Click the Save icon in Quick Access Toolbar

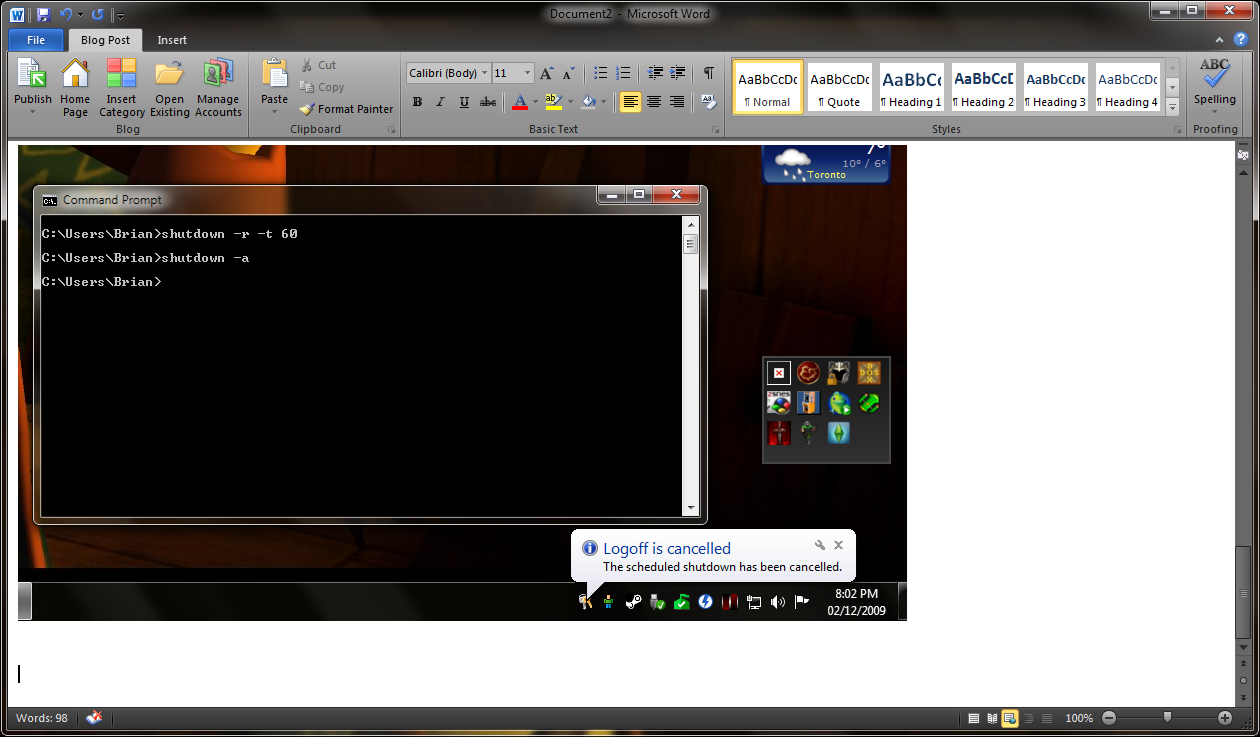(x=43, y=15)
